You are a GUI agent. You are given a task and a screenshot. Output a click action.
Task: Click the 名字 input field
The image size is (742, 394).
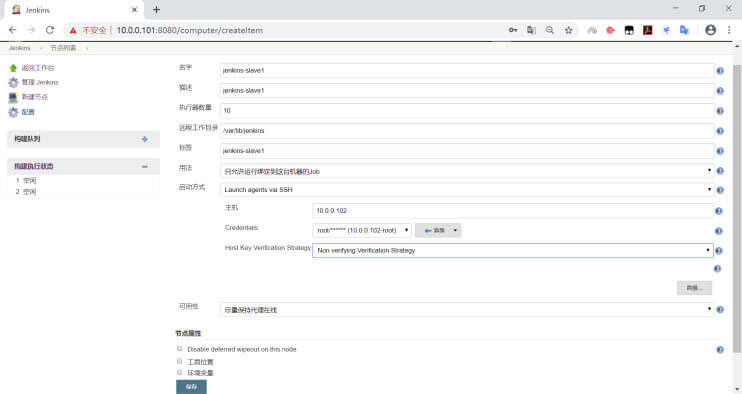coord(467,70)
